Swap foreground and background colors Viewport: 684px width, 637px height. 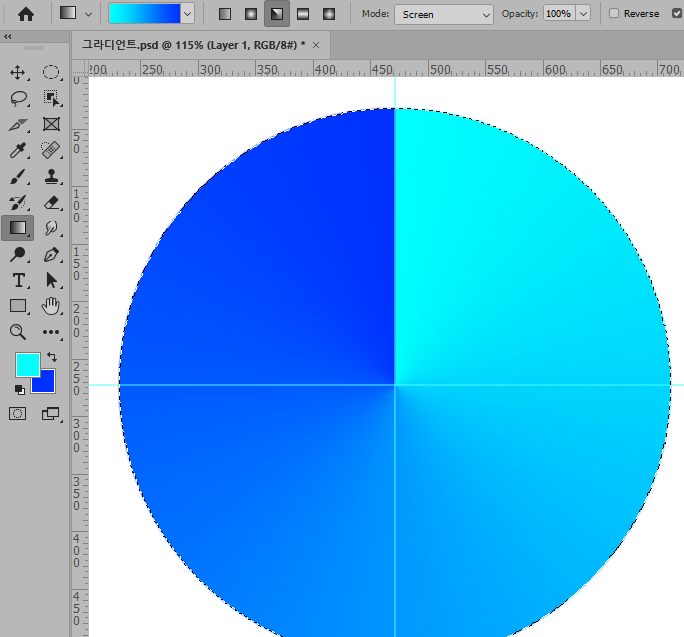[x=52, y=357]
